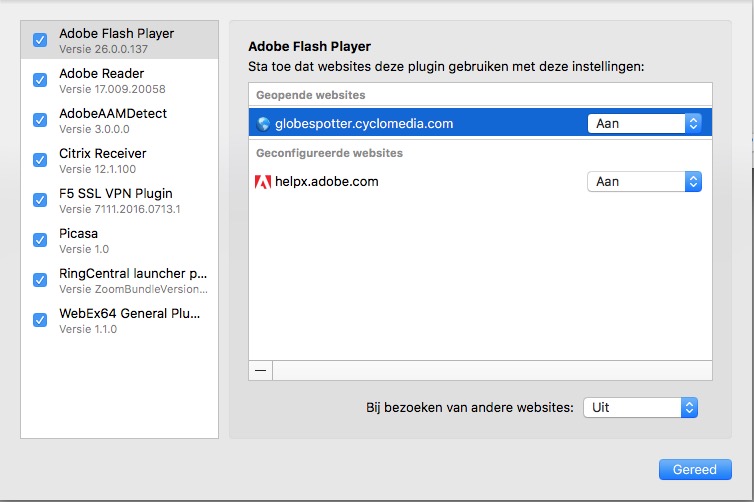Uncheck the F5 SSL VPN Plugin checkbox

(x=40, y=200)
